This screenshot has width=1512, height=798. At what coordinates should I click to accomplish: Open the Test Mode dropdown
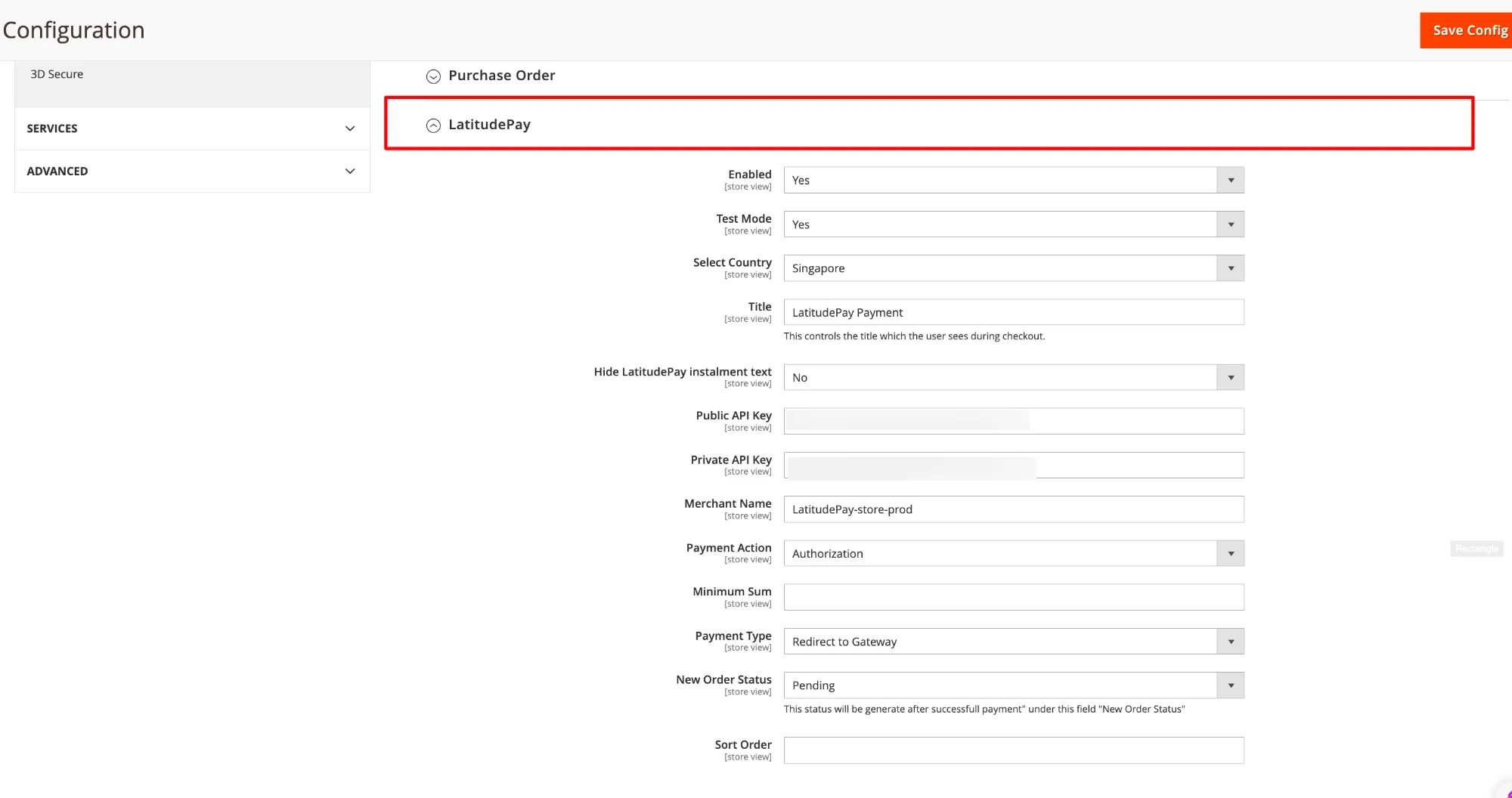pos(1014,224)
